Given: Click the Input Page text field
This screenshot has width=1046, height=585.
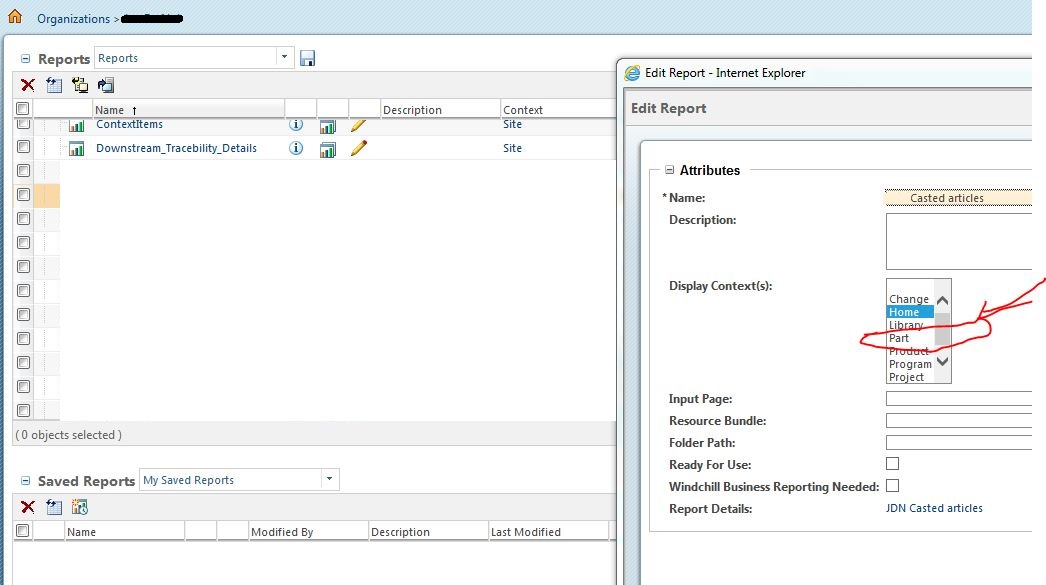Looking at the screenshot, I should pyautogui.click(x=958, y=399).
